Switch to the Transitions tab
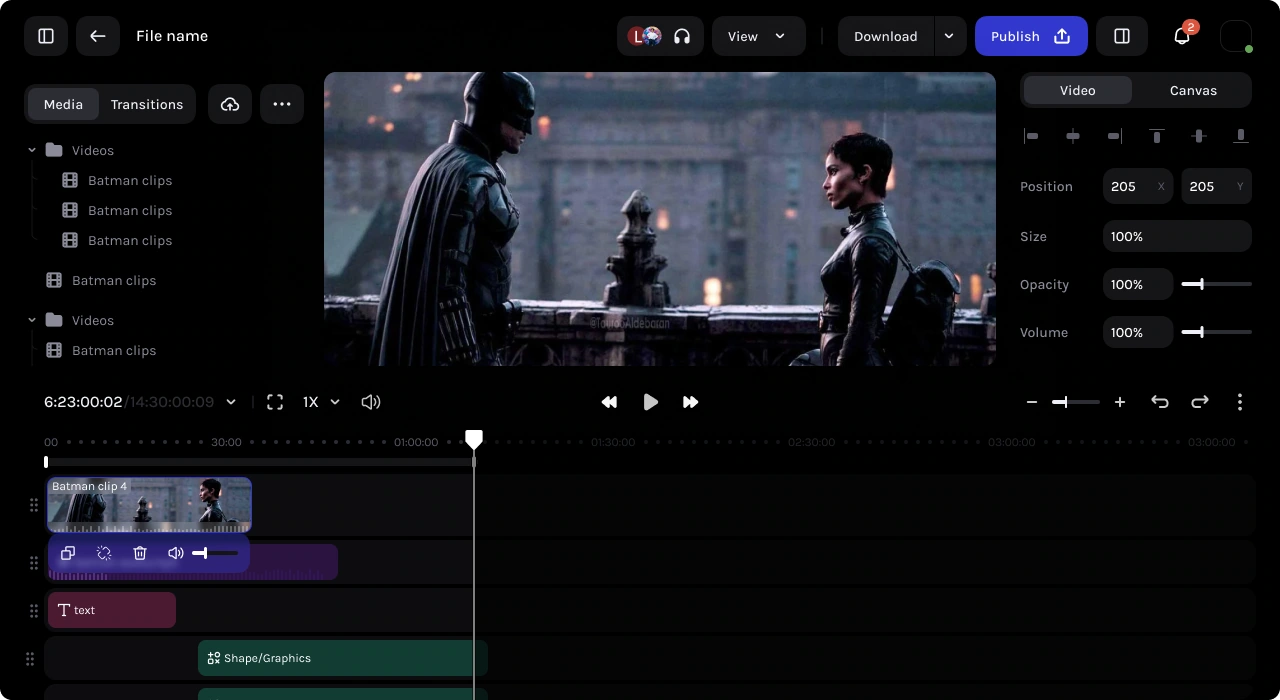Image resolution: width=1280 pixels, height=700 pixels. coord(147,104)
